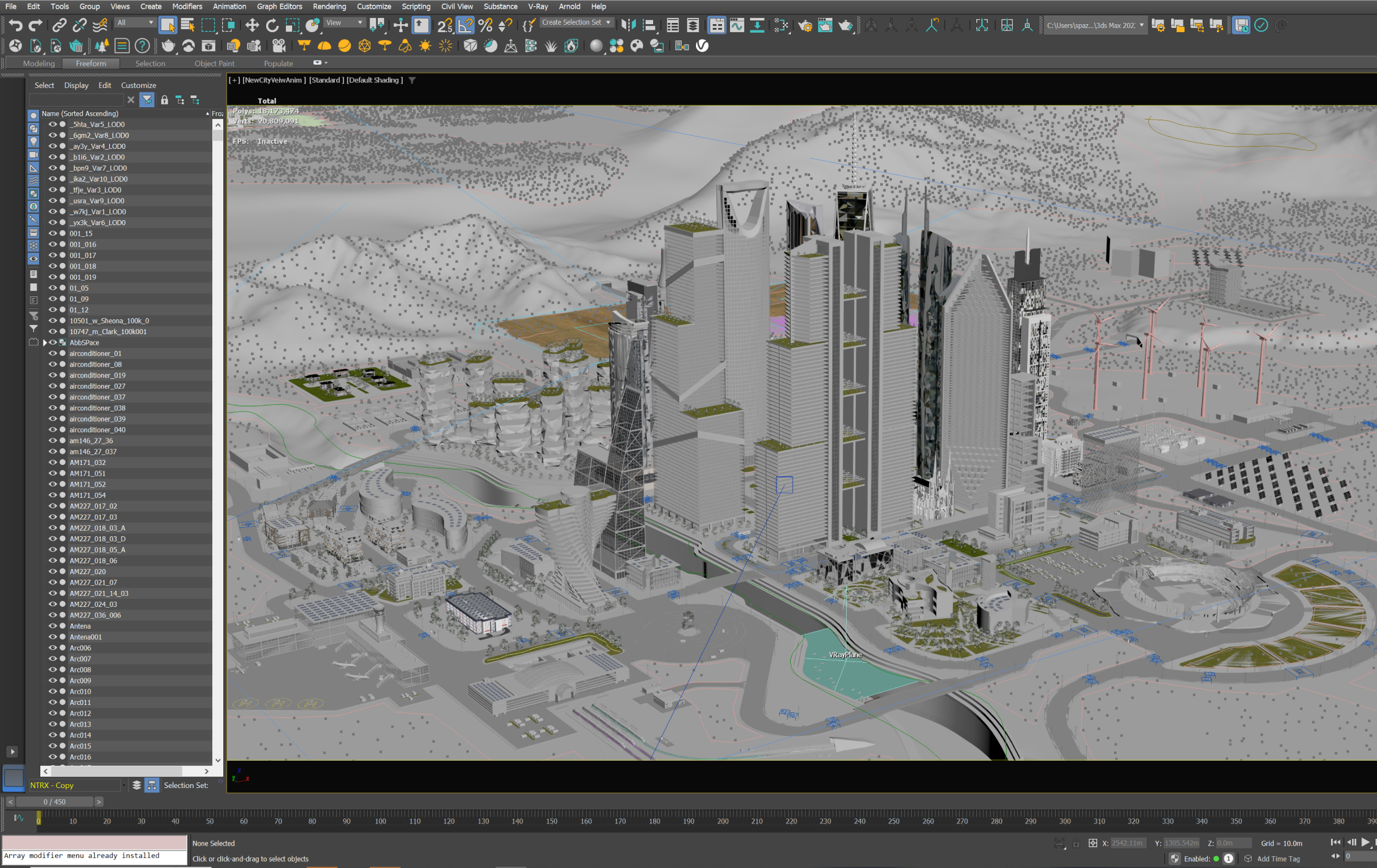Open the selection filter dropdown showing All
The image size is (1377, 868).
point(135,22)
